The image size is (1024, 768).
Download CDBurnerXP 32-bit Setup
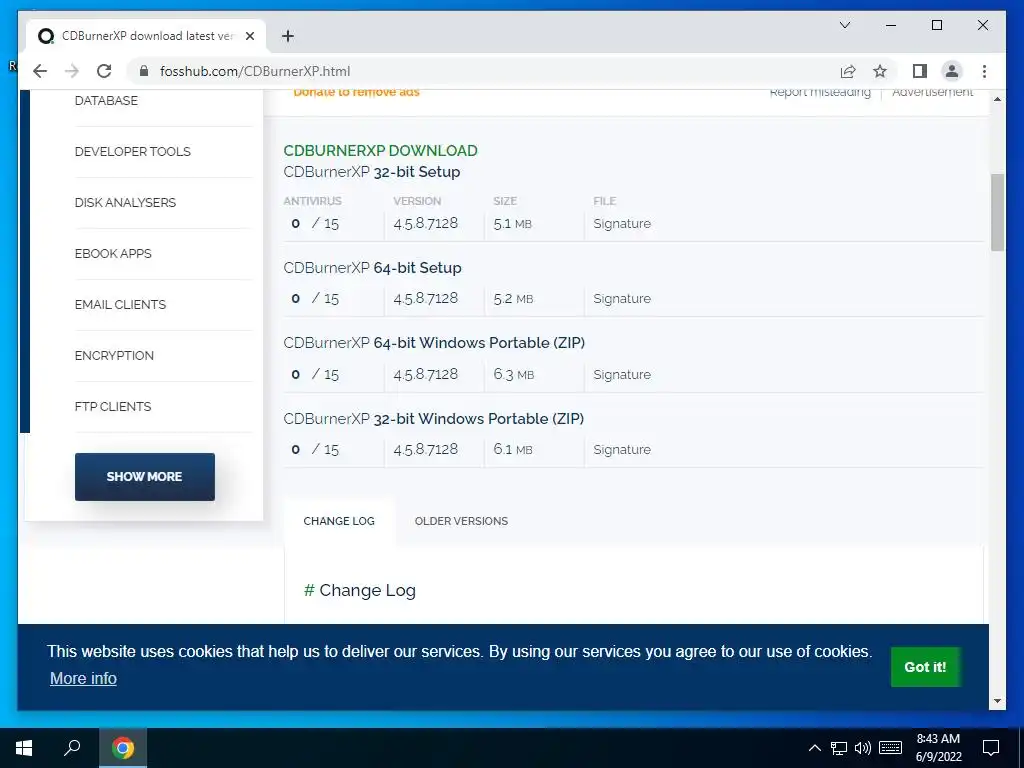tap(372, 172)
